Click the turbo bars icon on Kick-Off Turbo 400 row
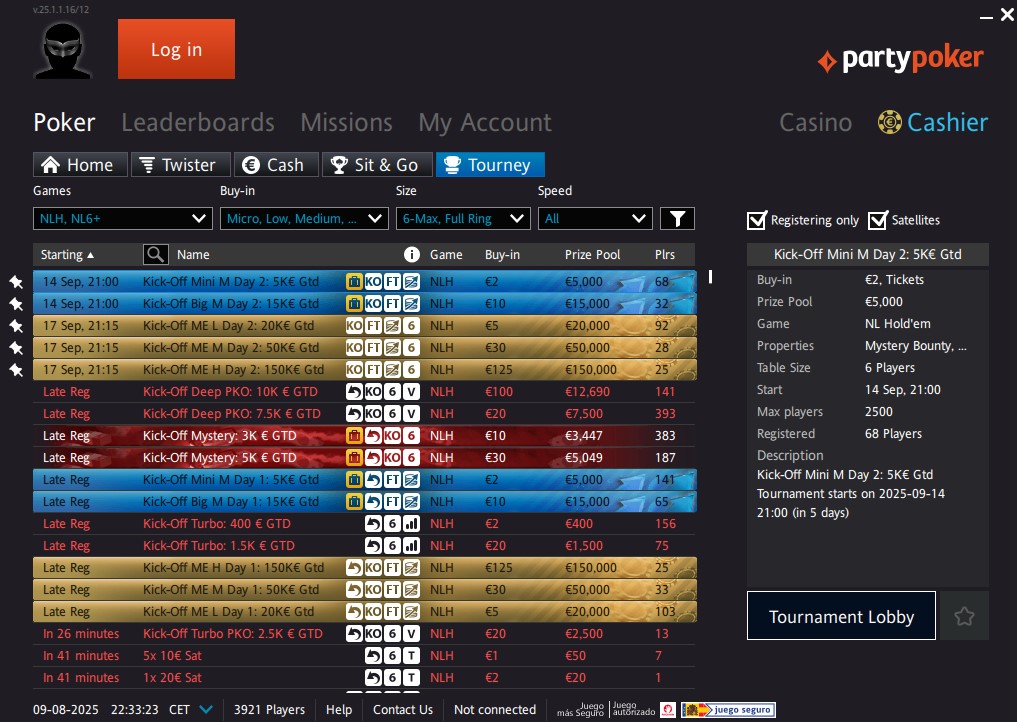 click(411, 523)
